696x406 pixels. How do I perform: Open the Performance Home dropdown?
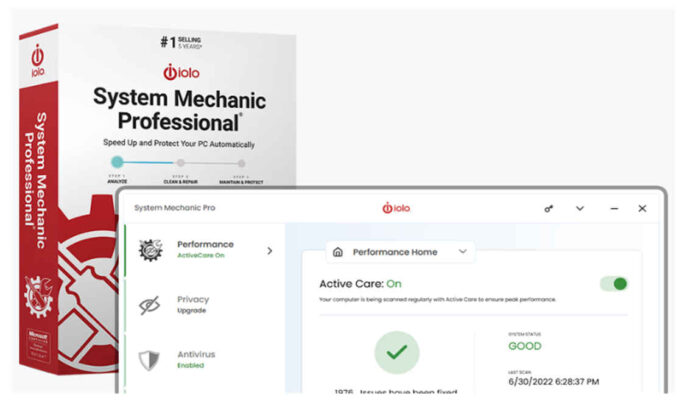tap(400, 252)
